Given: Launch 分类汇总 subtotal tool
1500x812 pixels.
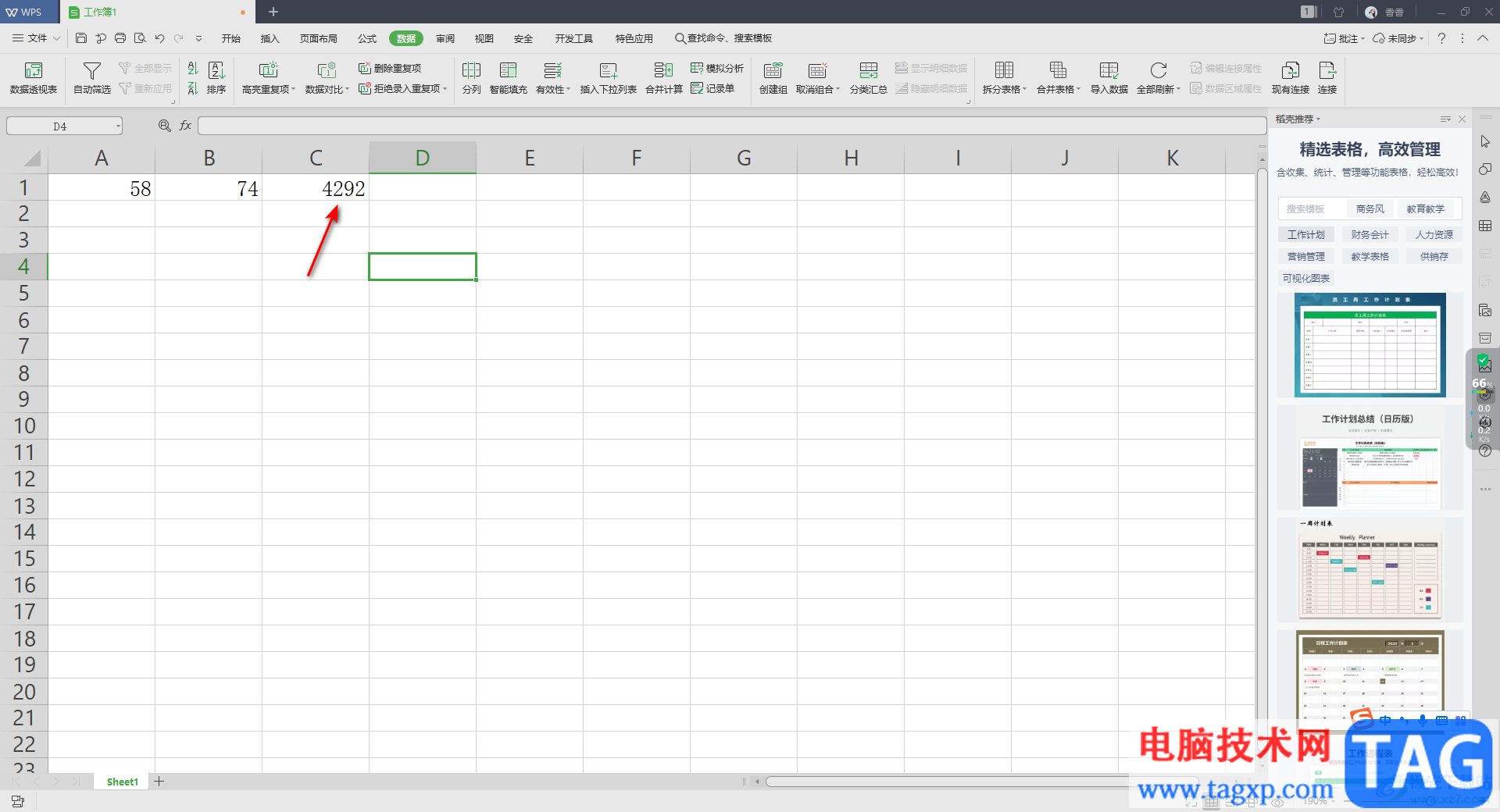Looking at the screenshot, I should 868,78.
